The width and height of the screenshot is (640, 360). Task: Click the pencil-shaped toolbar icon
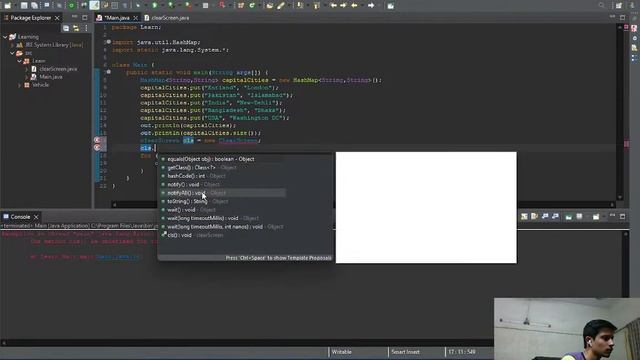[x=281, y=5]
